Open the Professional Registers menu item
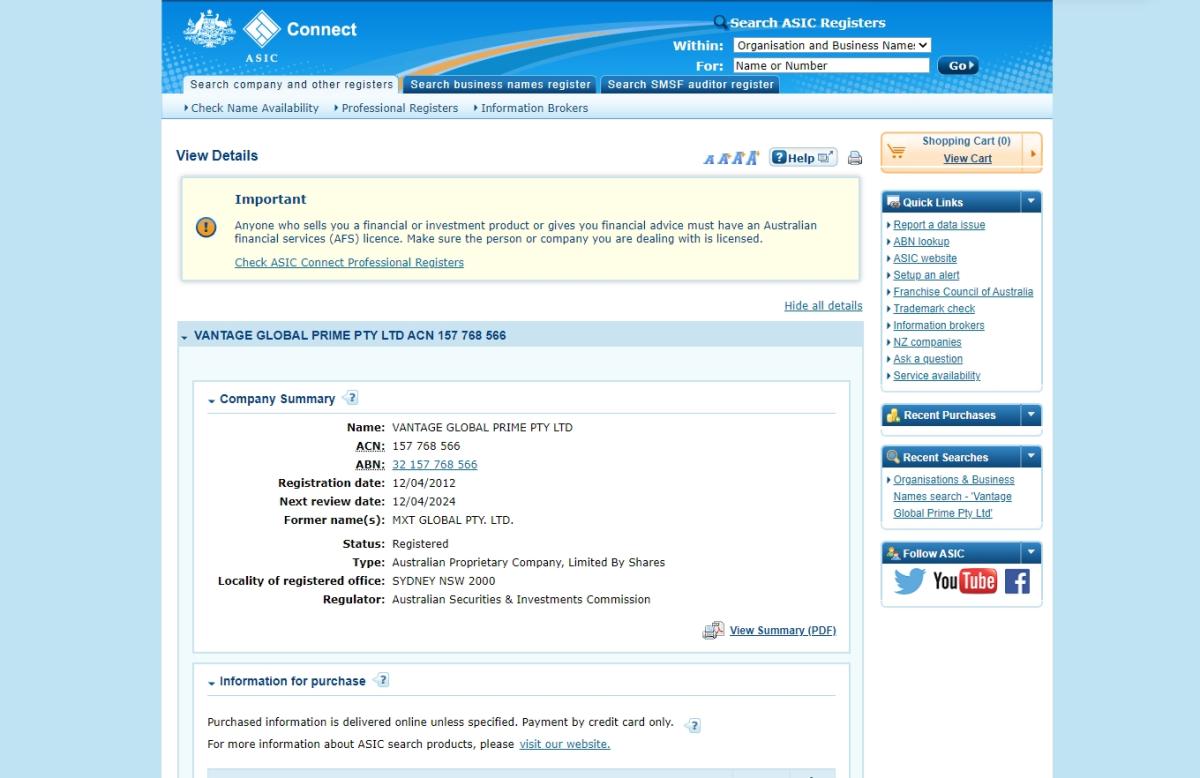Viewport: 1200px width, 778px height. pos(398,108)
